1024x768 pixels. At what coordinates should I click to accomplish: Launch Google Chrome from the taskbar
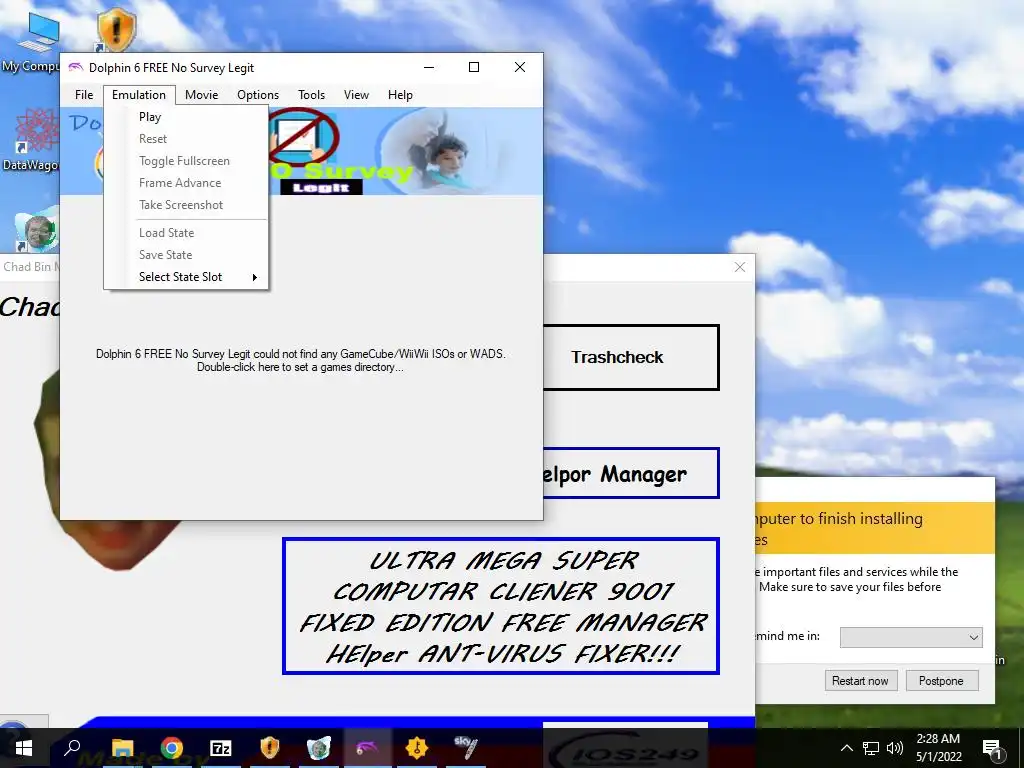[x=172, y=748]
